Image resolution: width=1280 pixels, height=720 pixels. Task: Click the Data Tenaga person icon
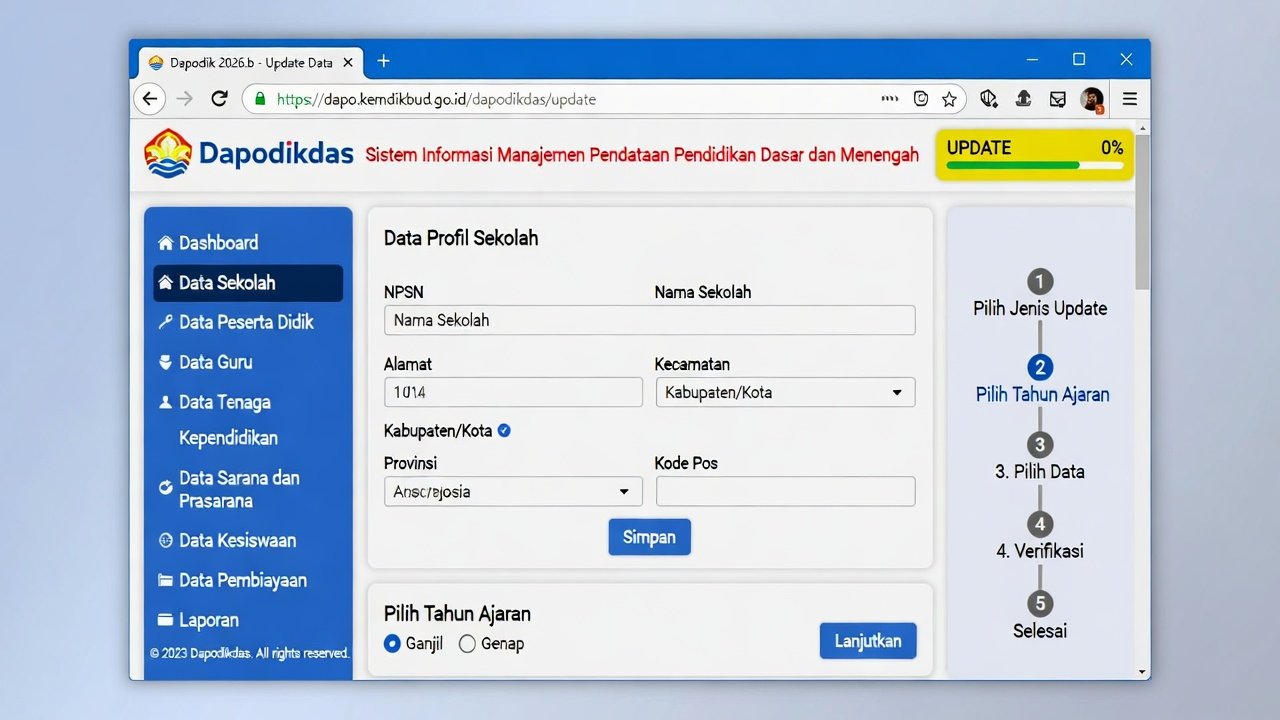(166, 402)
